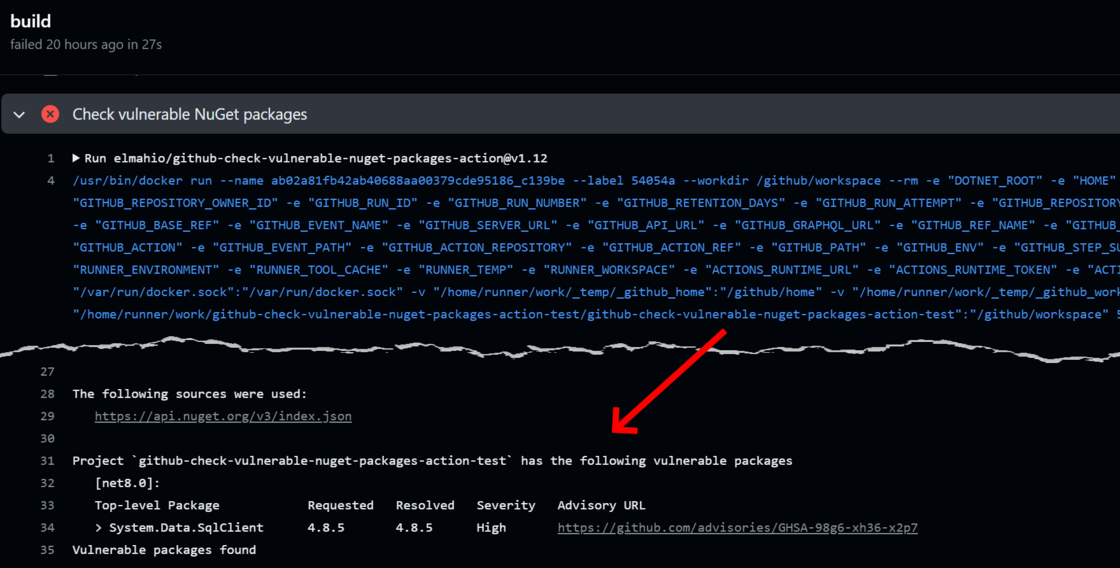The height and width of the screenshot is (568, 1120).
Task: Open the GHSA-98g6-xh36-x2p7 advisory link
Action: (737, 527)
